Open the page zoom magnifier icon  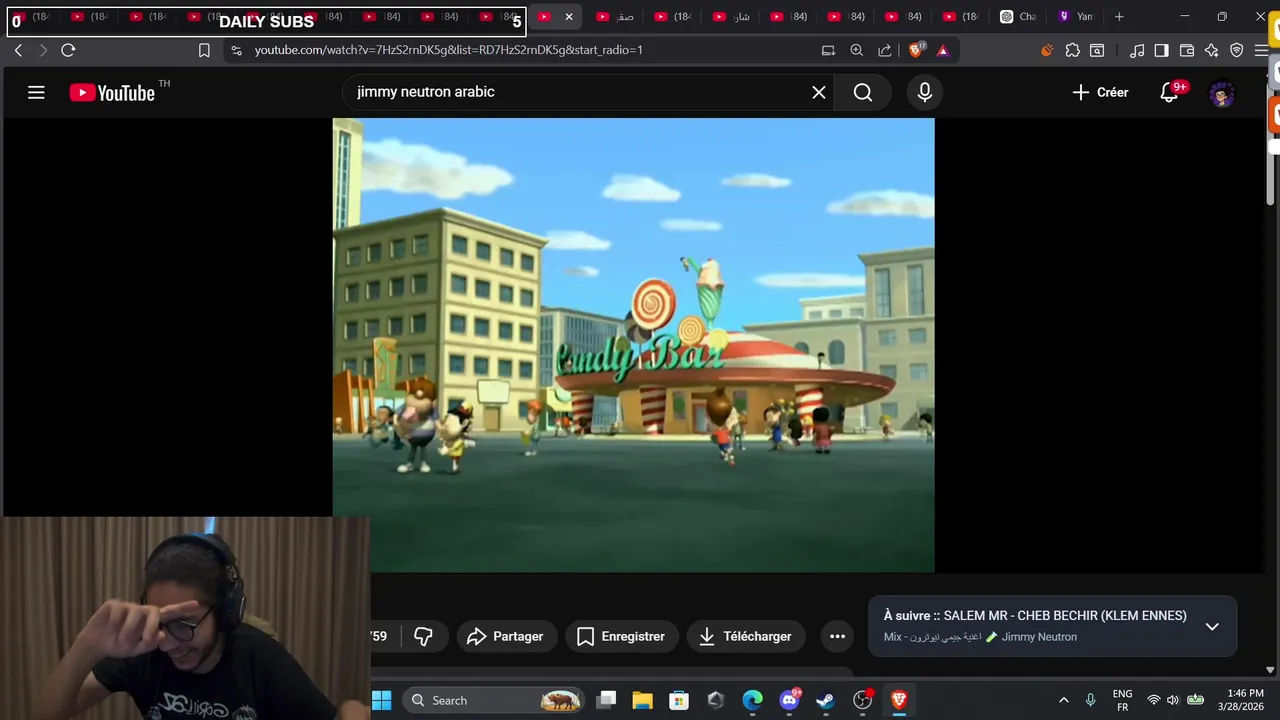click(857, 50)
